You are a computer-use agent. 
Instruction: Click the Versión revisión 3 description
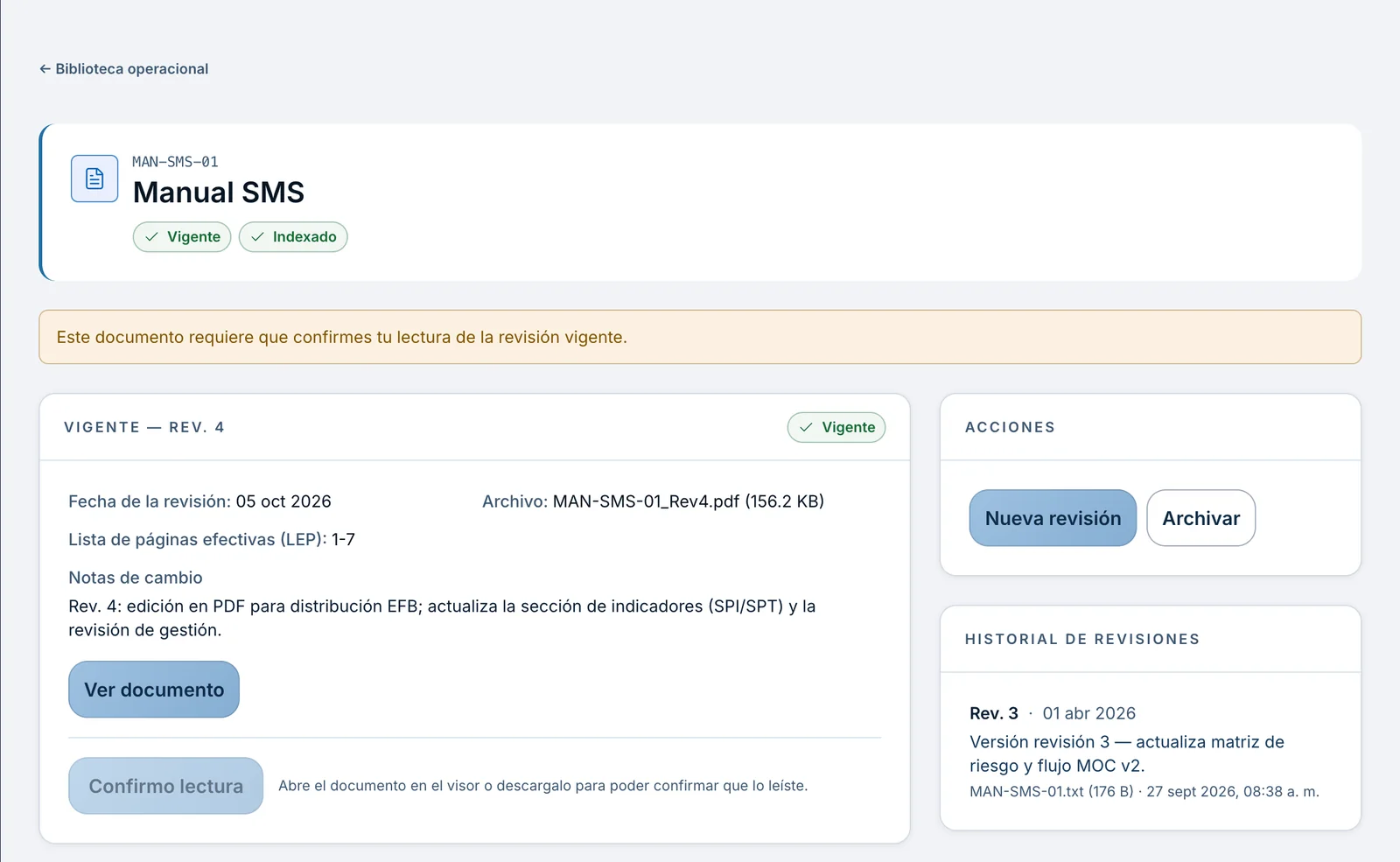(x=1127, y=753)
